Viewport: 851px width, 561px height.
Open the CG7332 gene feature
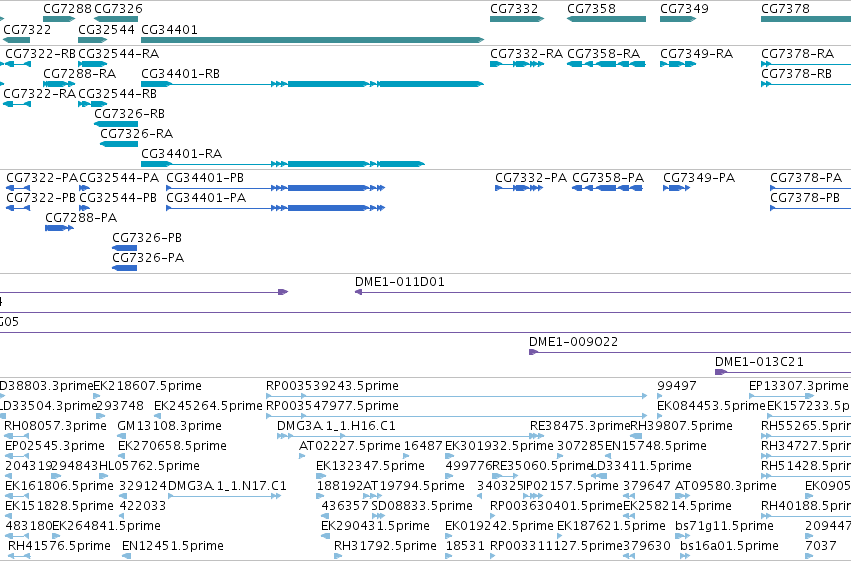pyautogui.click(x=517, y=19)
